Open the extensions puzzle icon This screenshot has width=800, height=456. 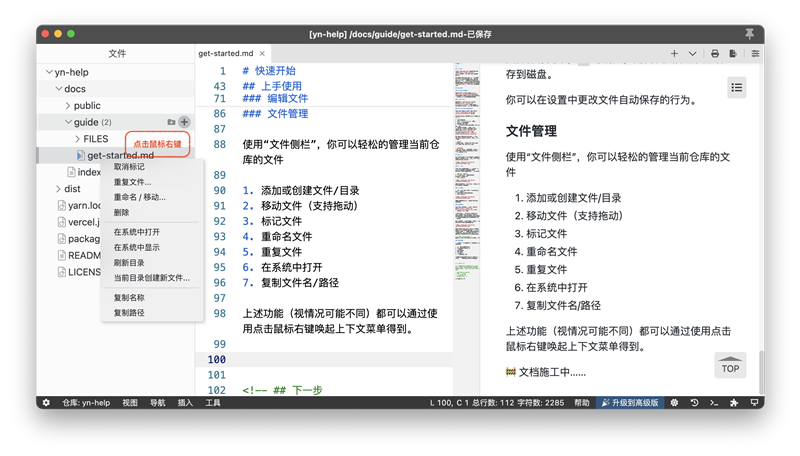734,402
